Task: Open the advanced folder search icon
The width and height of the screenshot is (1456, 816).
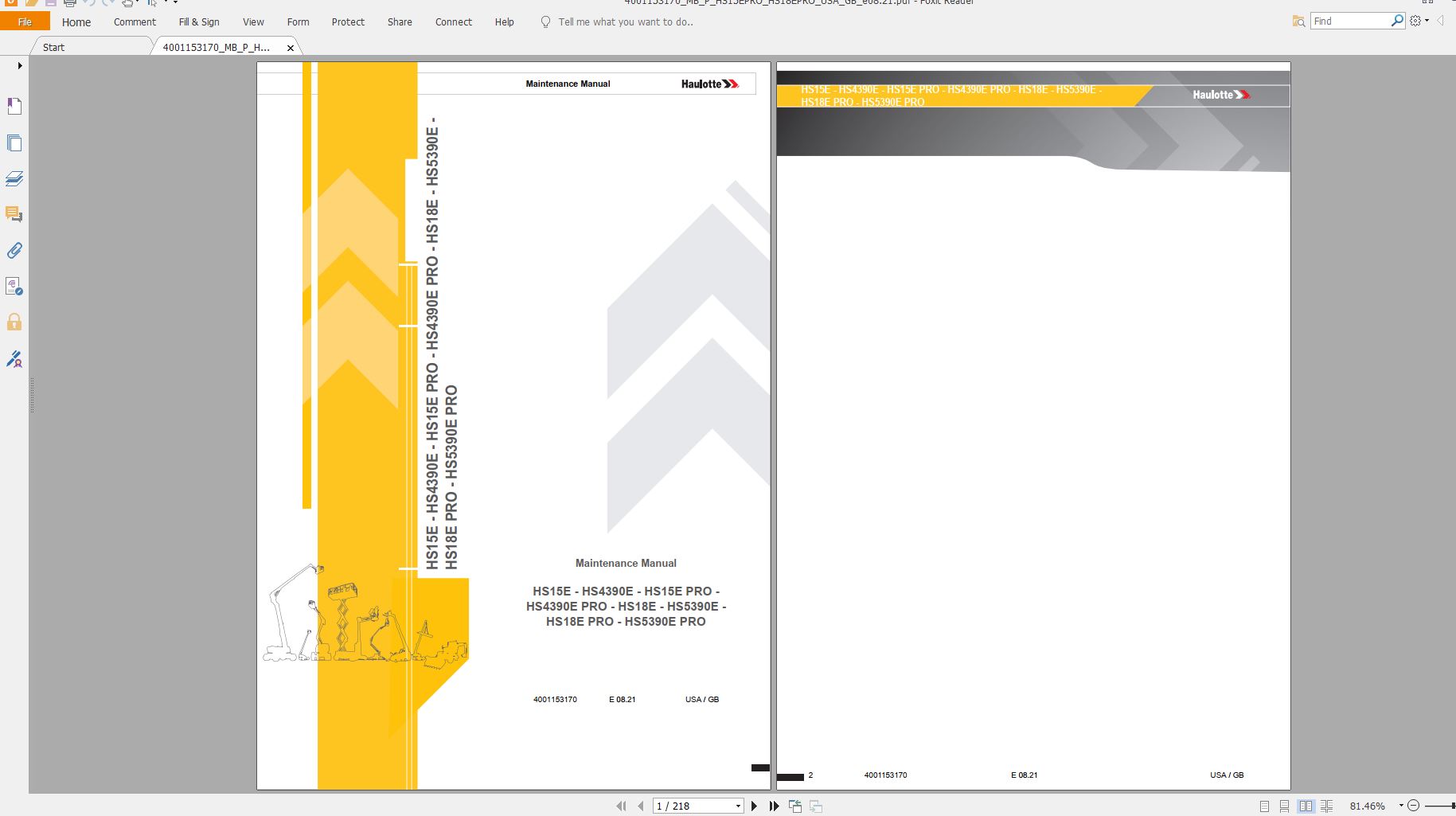Action: [1298, 21]
